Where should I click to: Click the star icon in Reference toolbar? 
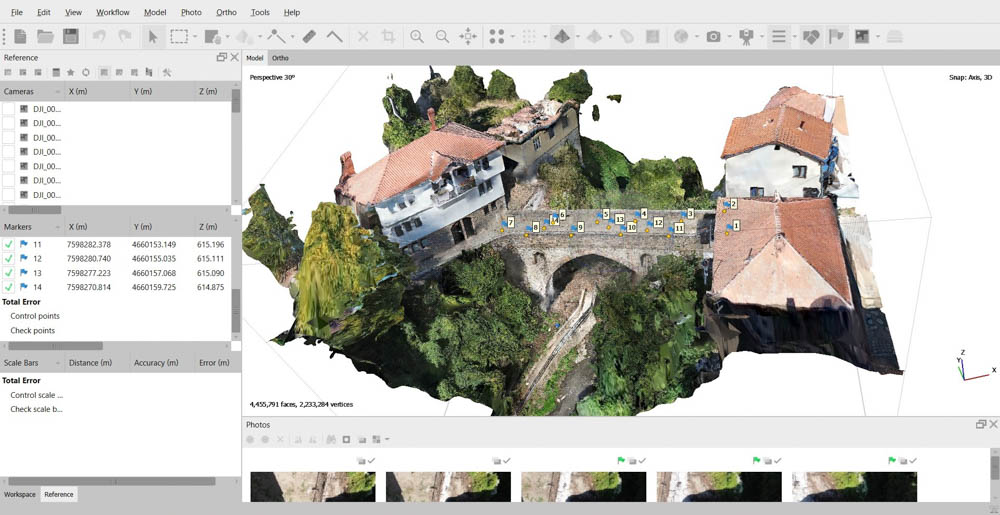70,72
